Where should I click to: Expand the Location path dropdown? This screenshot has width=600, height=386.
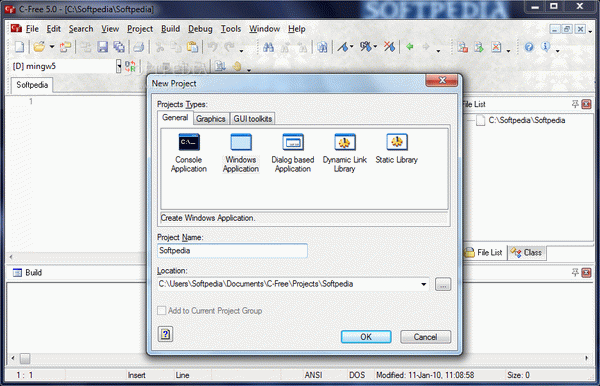pyautogui.click(x=424, y=284)
